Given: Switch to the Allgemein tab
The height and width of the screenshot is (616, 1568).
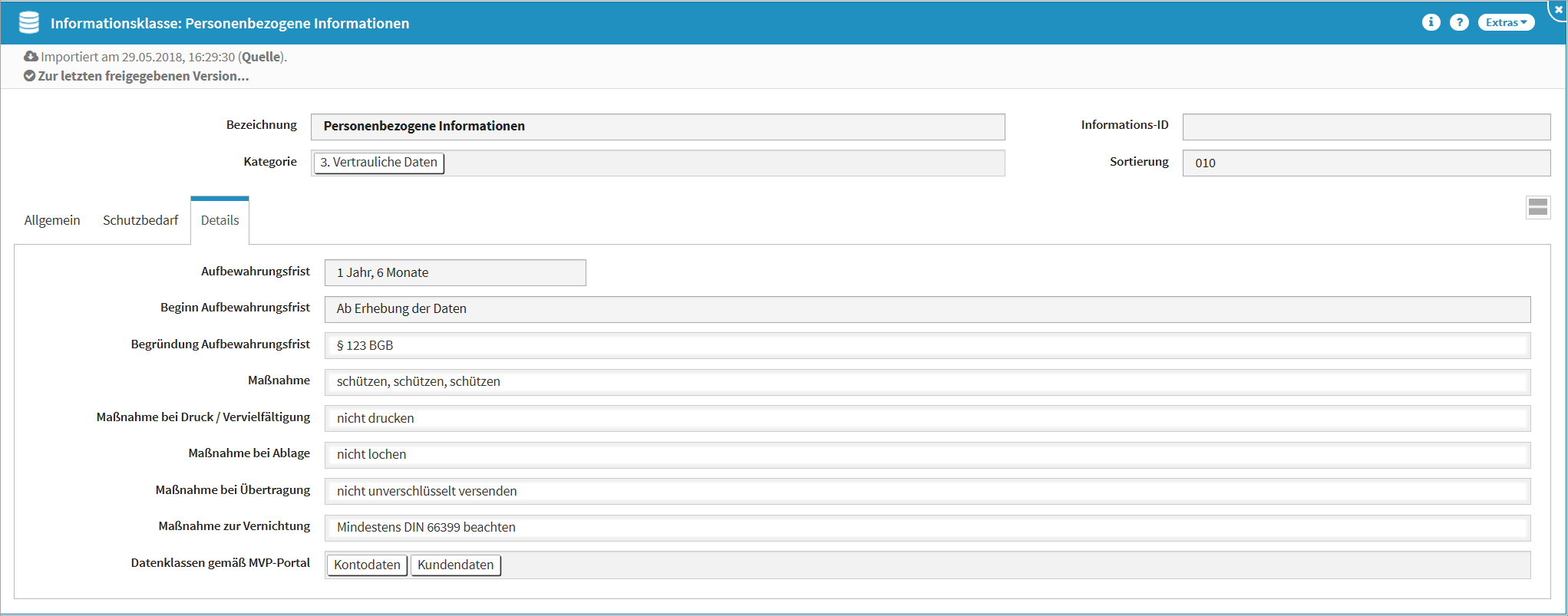Looking at the screenshot, I should 52,220.
